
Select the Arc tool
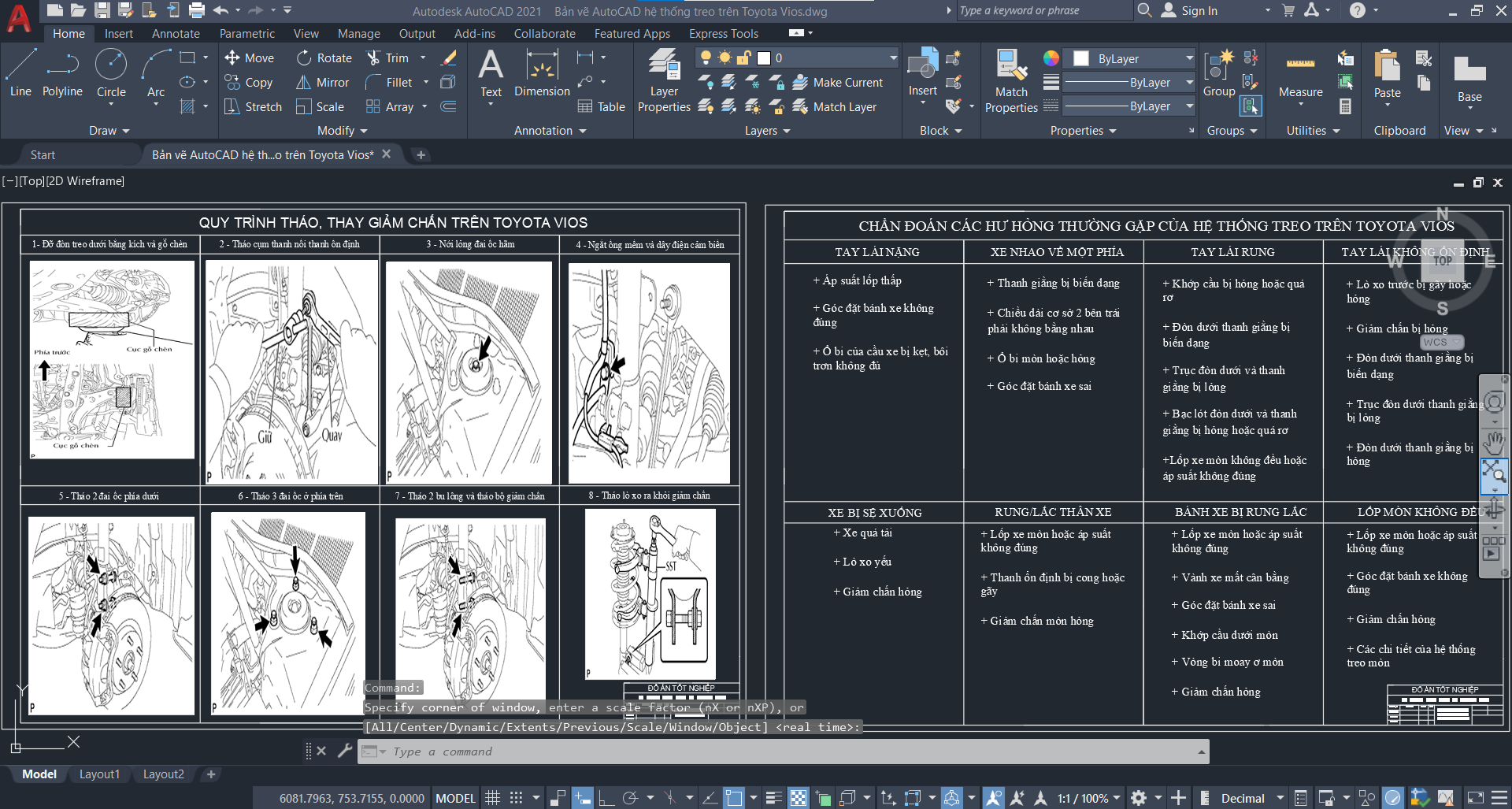pos(156,72)
